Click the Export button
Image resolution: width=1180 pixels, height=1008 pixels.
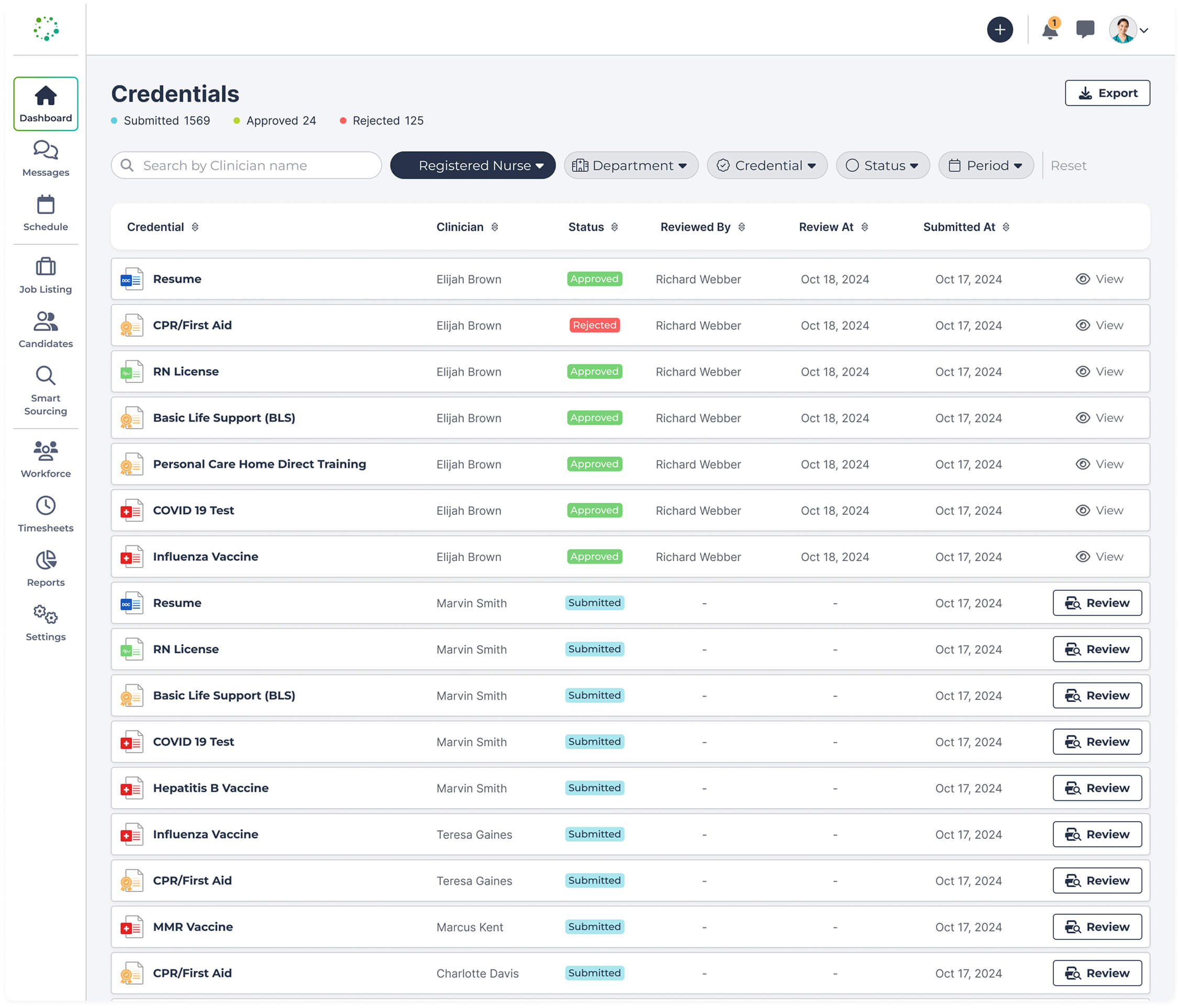coord(1107,93)
